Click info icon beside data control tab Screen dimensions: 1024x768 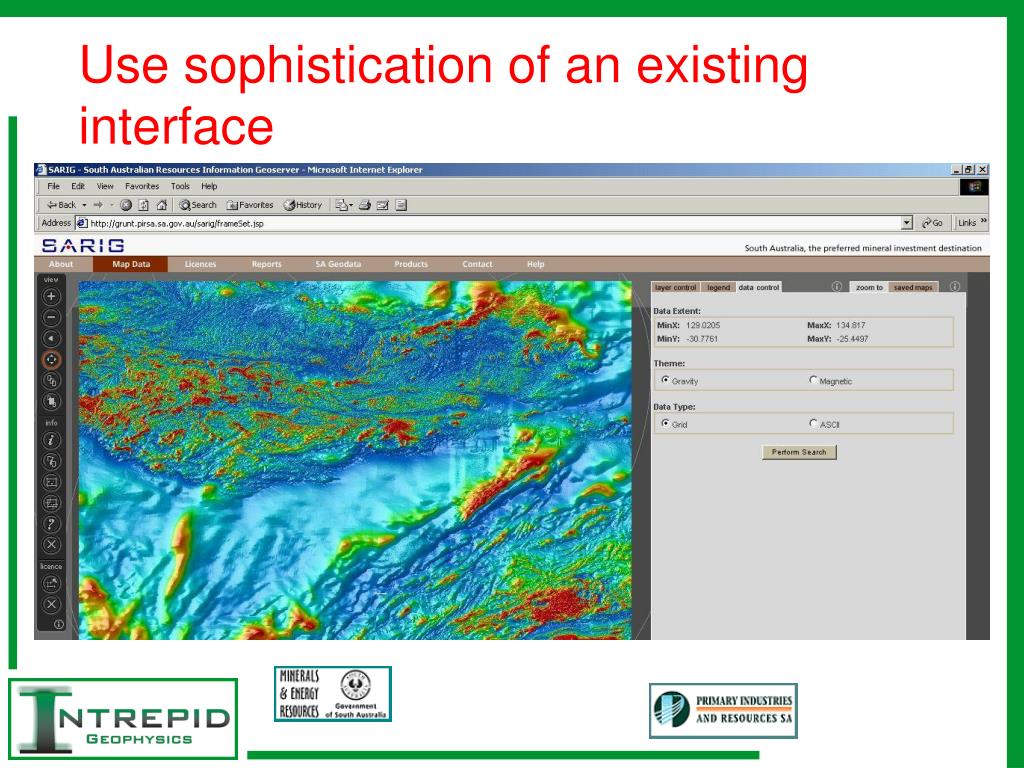click(837, 287)
